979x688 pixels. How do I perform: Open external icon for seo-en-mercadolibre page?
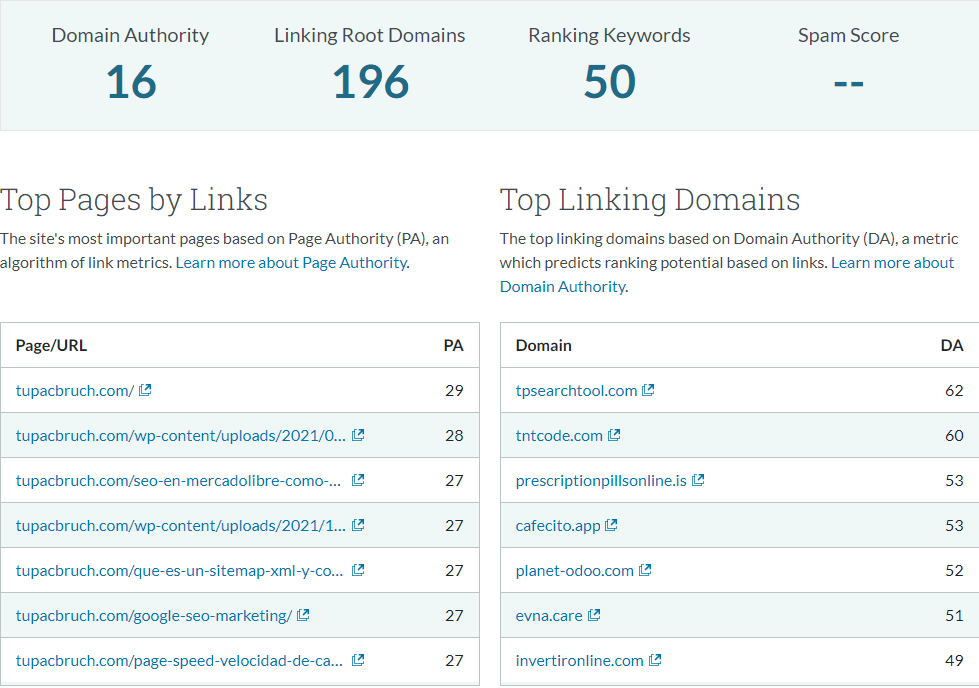click(358, 480)
